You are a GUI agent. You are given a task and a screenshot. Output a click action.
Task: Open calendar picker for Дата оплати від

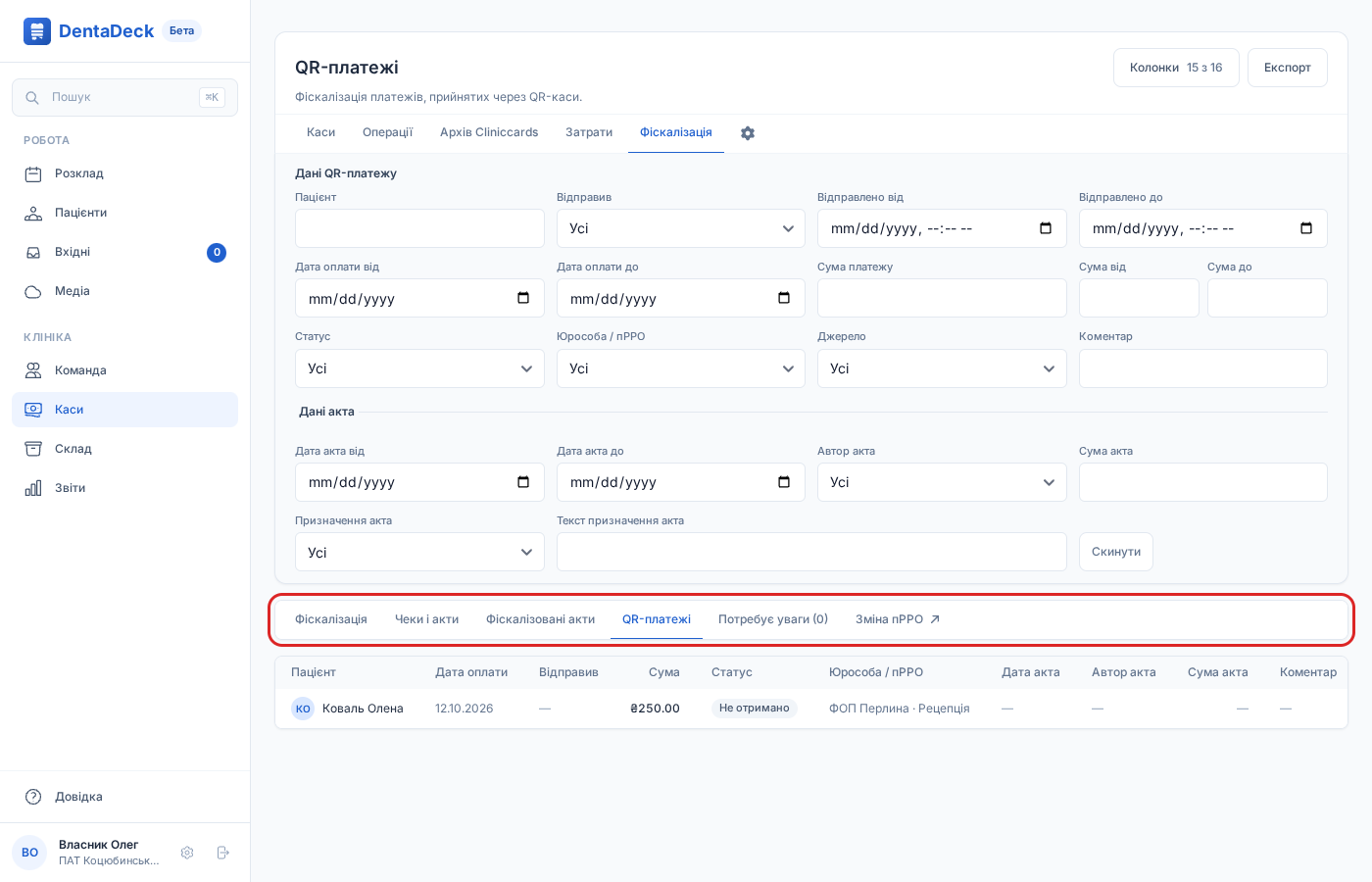(523, 298)
